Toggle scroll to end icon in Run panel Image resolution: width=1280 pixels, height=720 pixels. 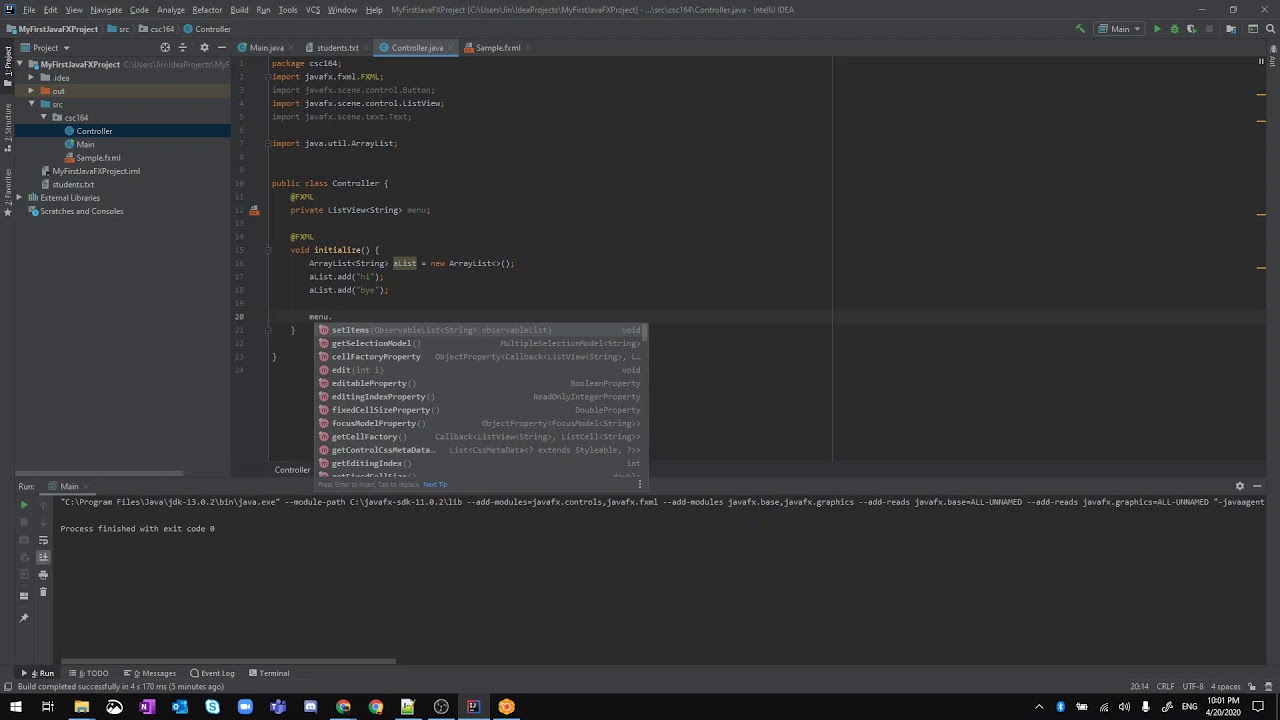click(43, 557)
